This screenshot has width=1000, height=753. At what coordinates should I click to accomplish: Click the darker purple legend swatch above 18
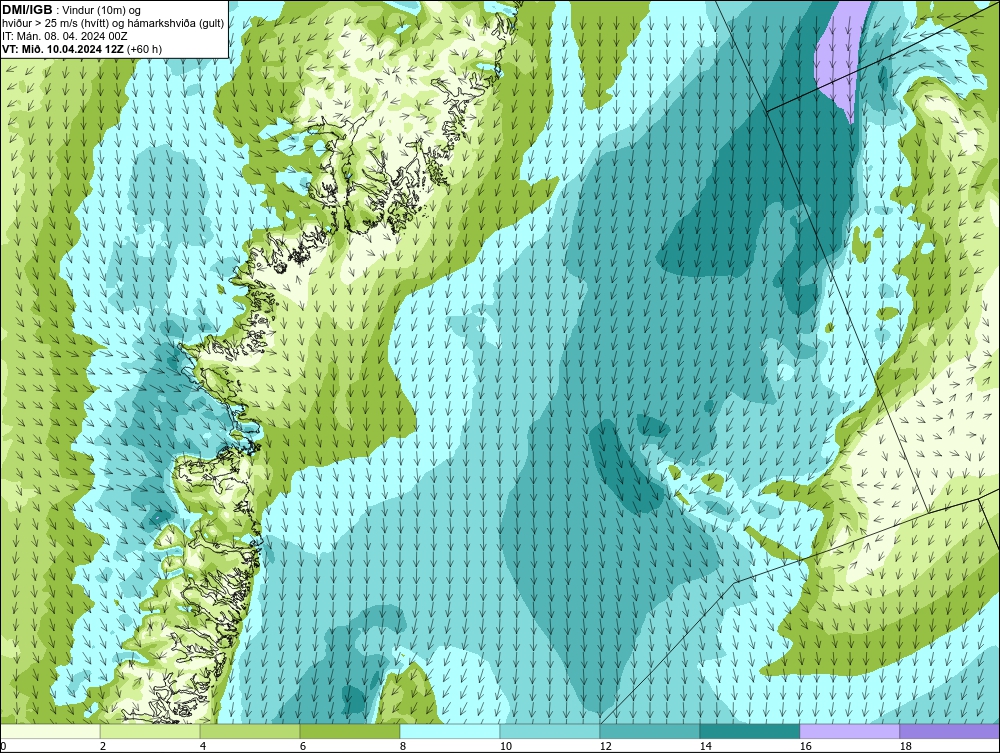tap(949, 731)
